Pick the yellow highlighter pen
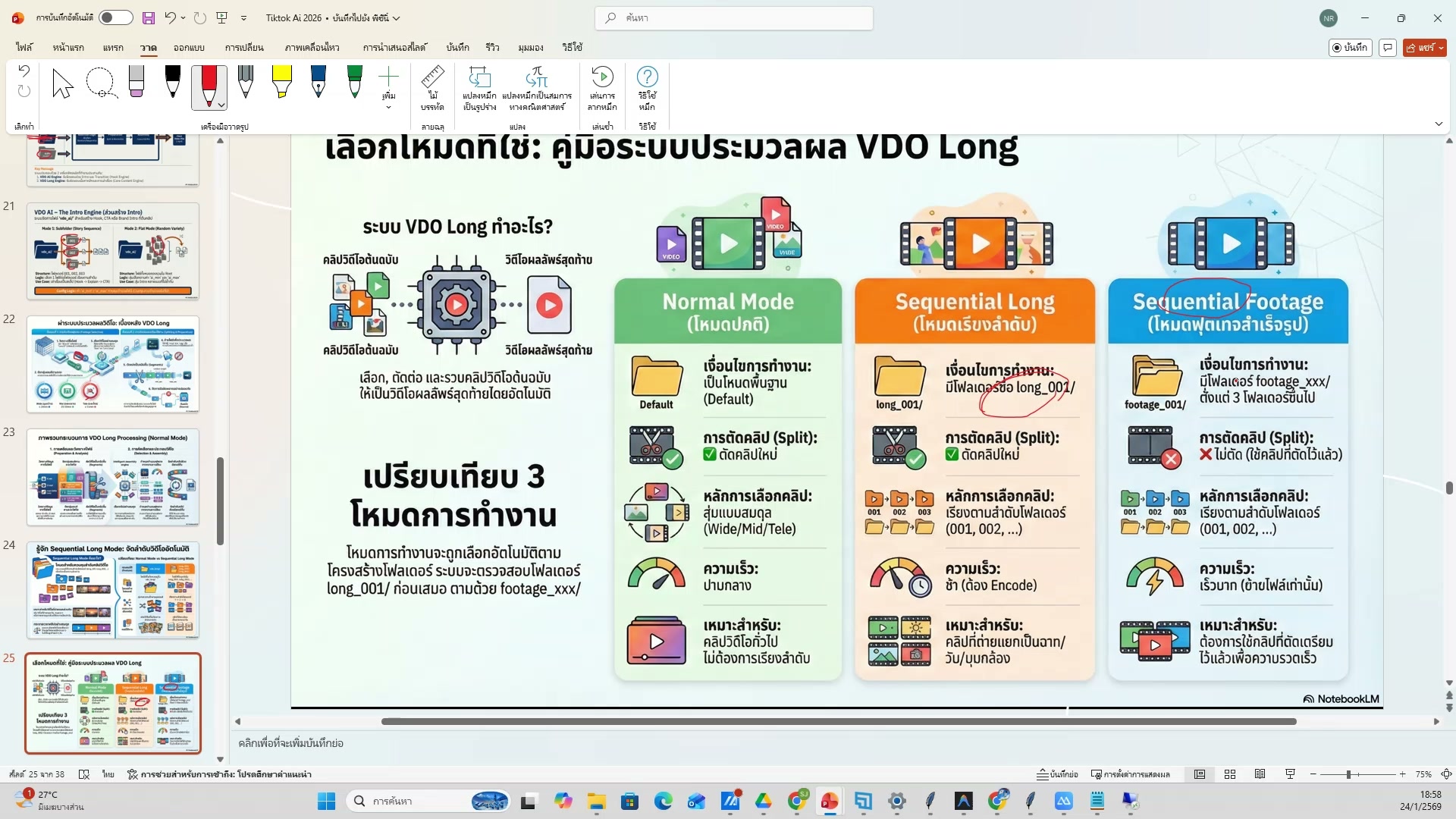Viewport: 1456px width, 819px height. click(281, 83)
